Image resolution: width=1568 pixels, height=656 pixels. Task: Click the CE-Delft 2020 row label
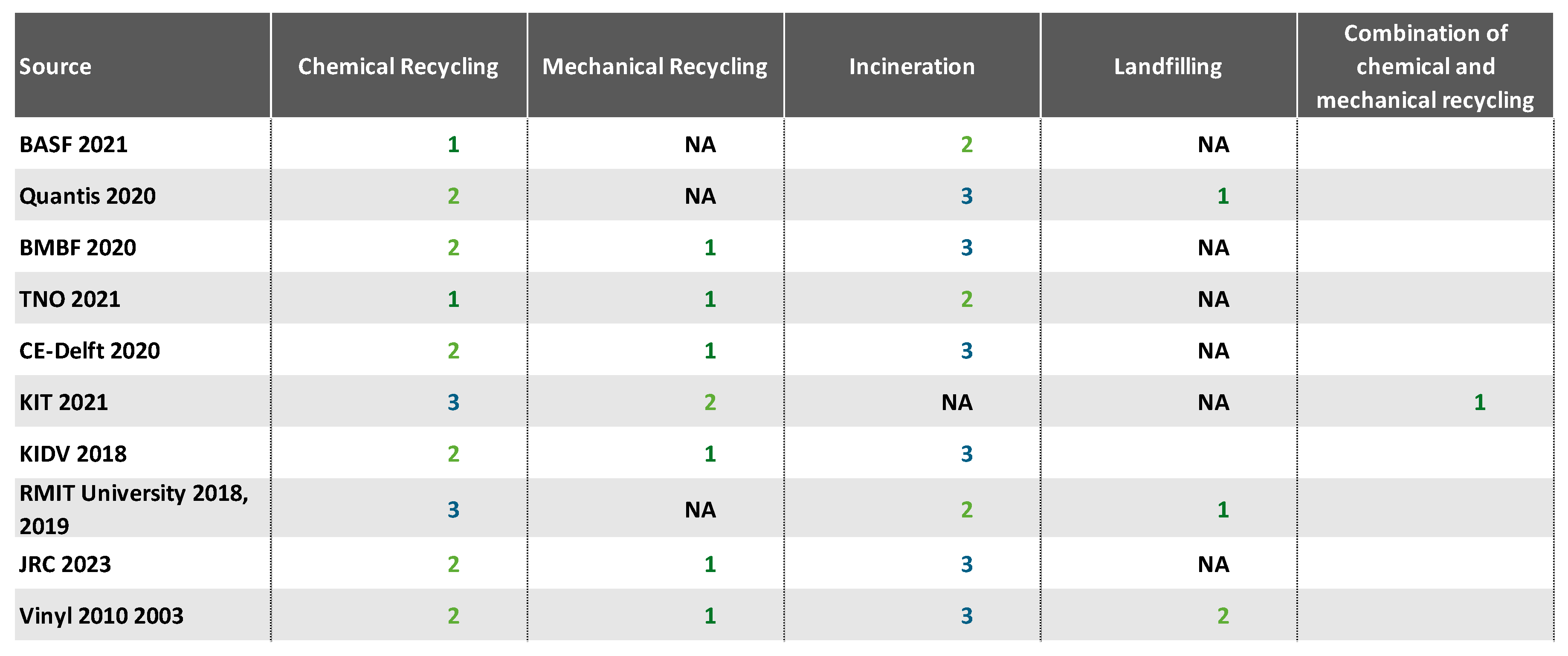(90, 351)
